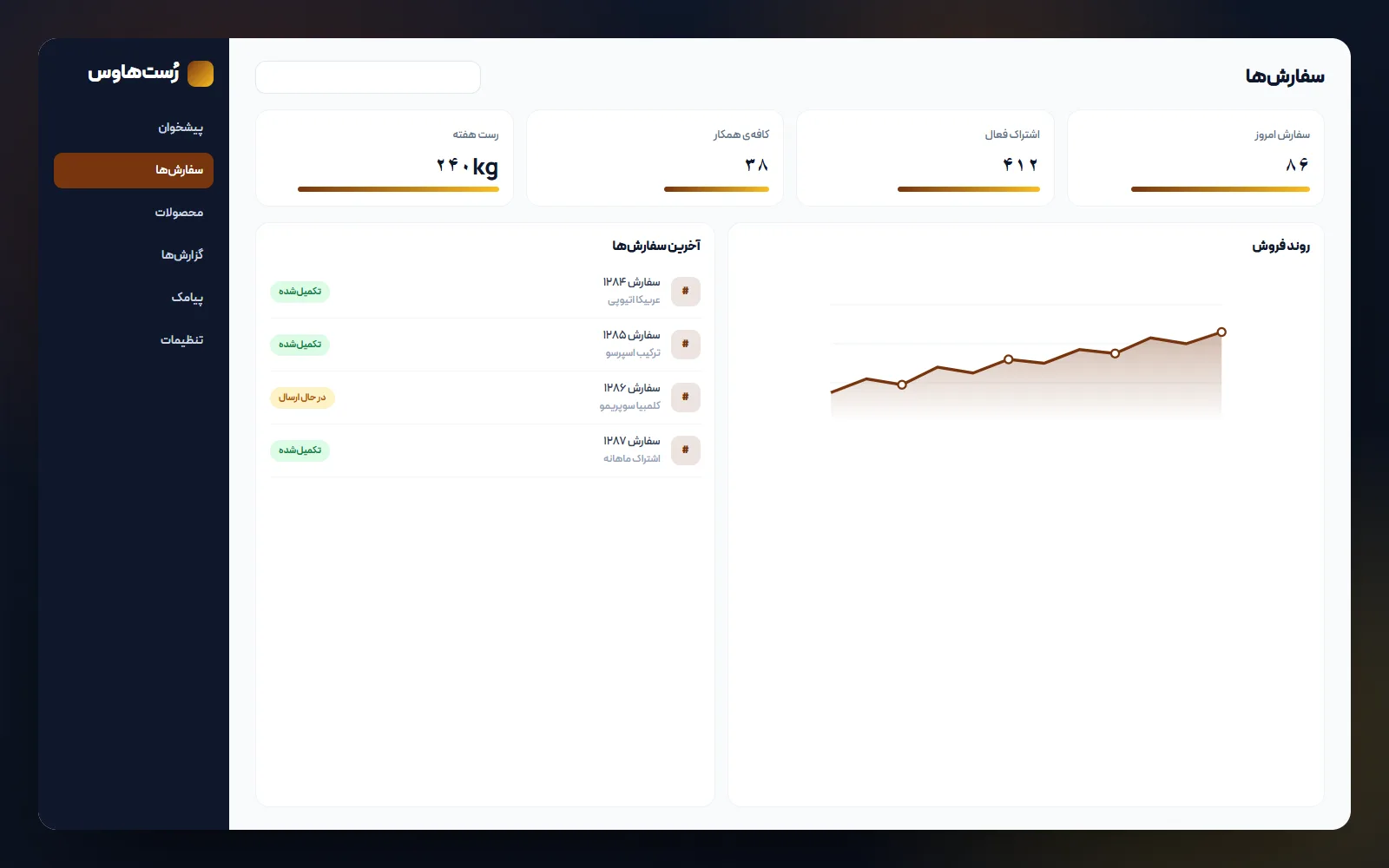Click the کلمبیا سوپریمو subtitle
The height and width of the screenshot is (868, 1389).
pos(630,406)
